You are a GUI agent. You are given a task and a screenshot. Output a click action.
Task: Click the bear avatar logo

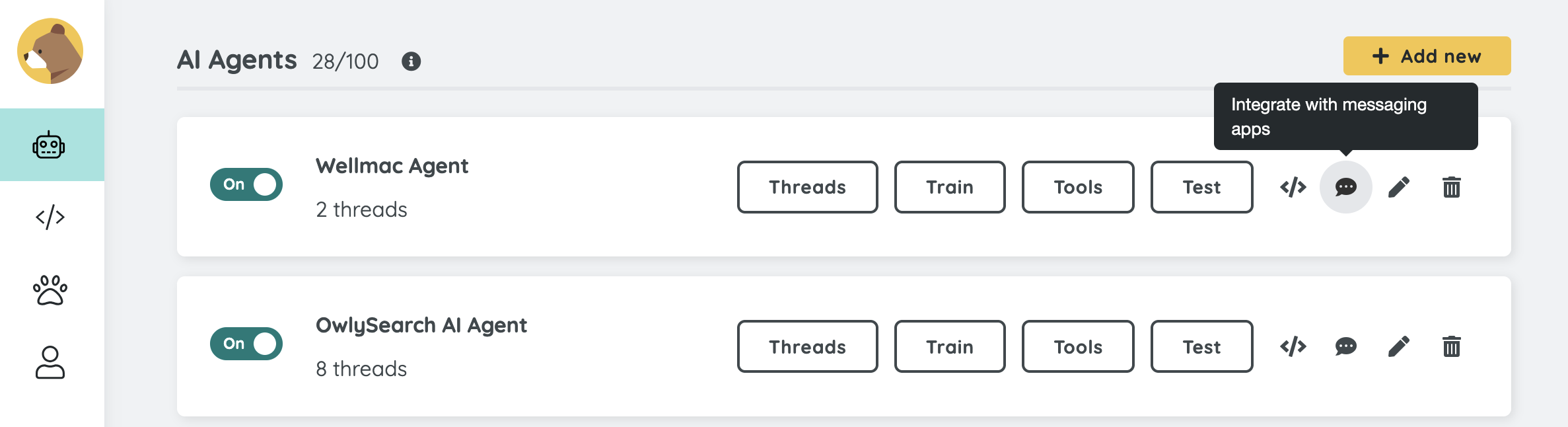(50, 51)
